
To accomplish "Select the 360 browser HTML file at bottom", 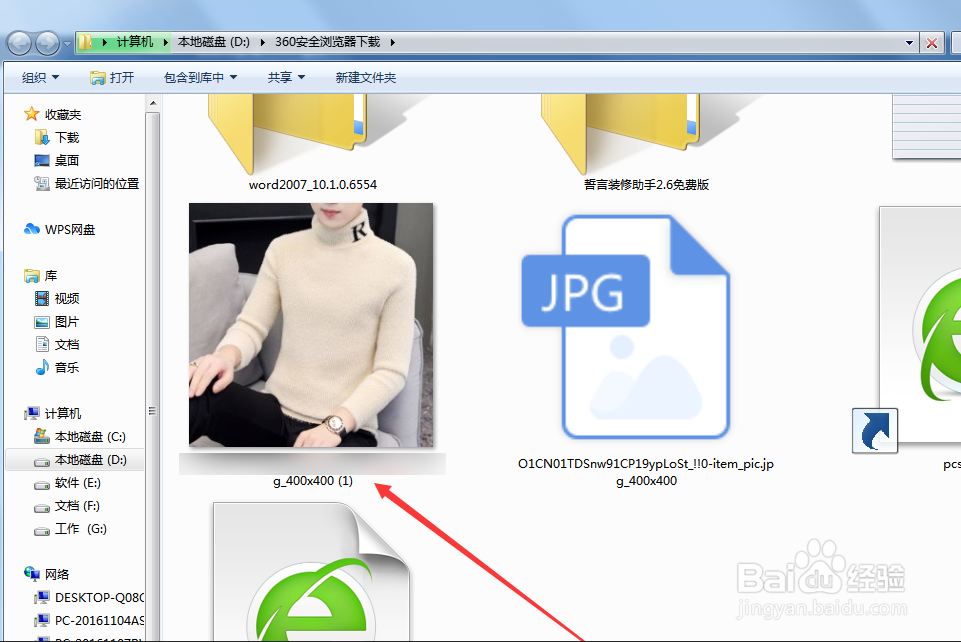I will [311, 572].
